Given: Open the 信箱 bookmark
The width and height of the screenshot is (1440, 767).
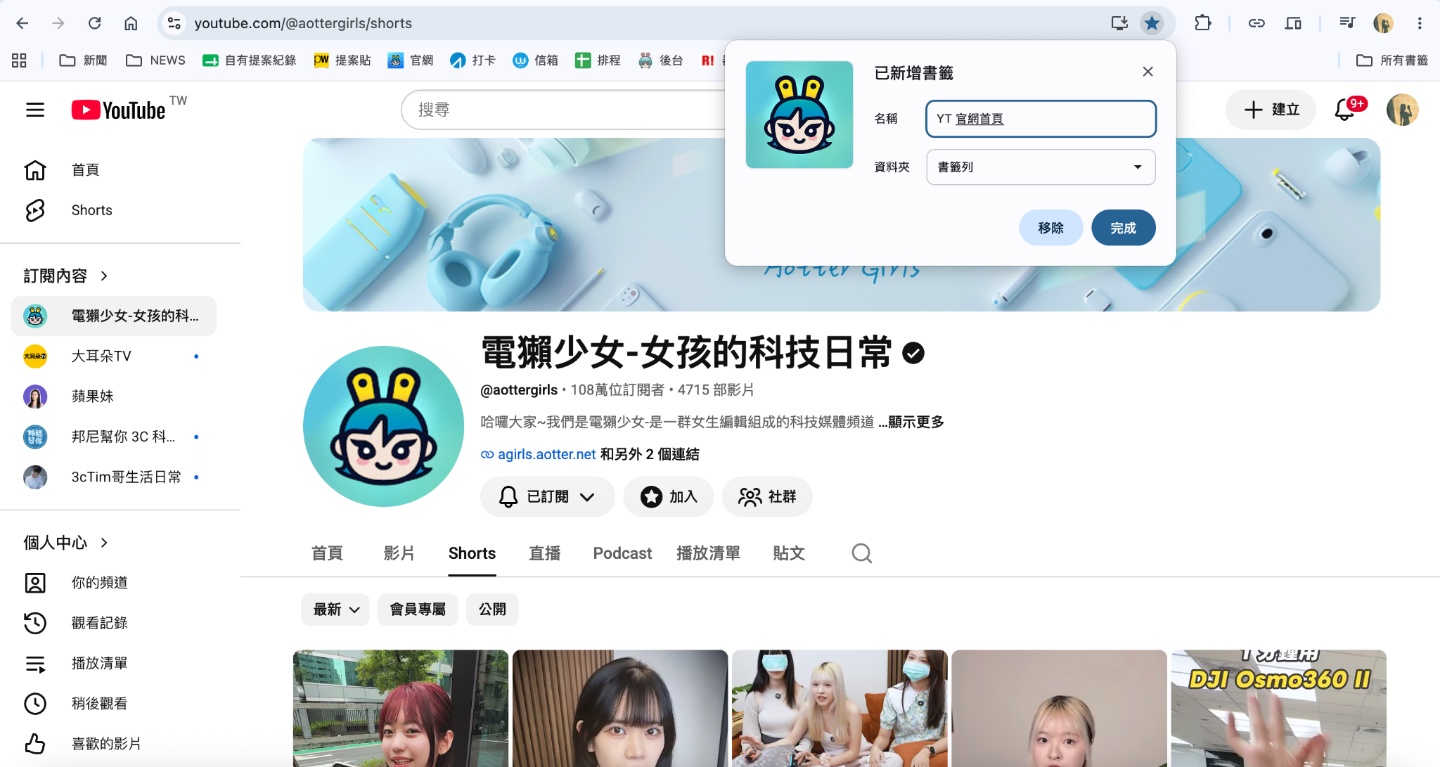Looking at the screenshot, I should click(535, 60).
